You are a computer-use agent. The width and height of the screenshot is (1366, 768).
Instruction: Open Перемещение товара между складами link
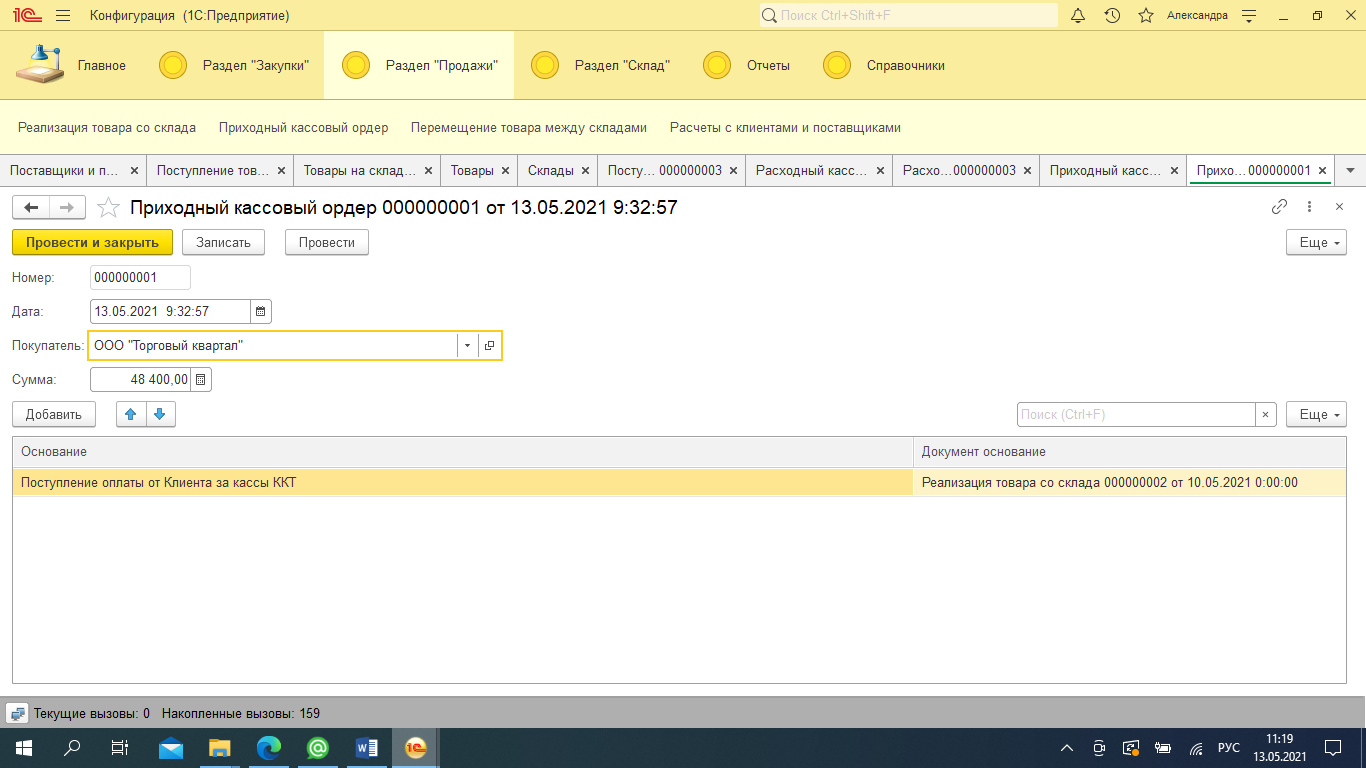tap(529, 128)
